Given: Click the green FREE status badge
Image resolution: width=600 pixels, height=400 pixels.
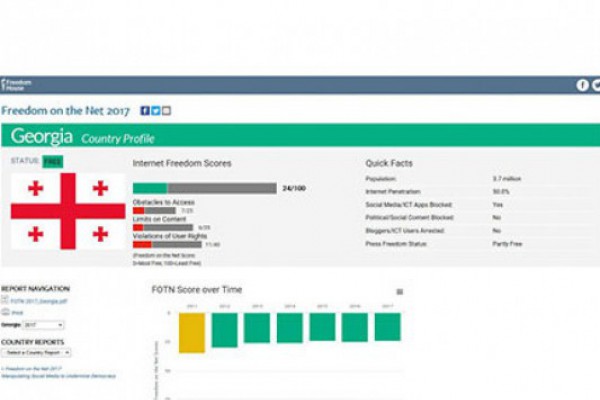Looking at the screenshot, I should click(x=52, y=162).
